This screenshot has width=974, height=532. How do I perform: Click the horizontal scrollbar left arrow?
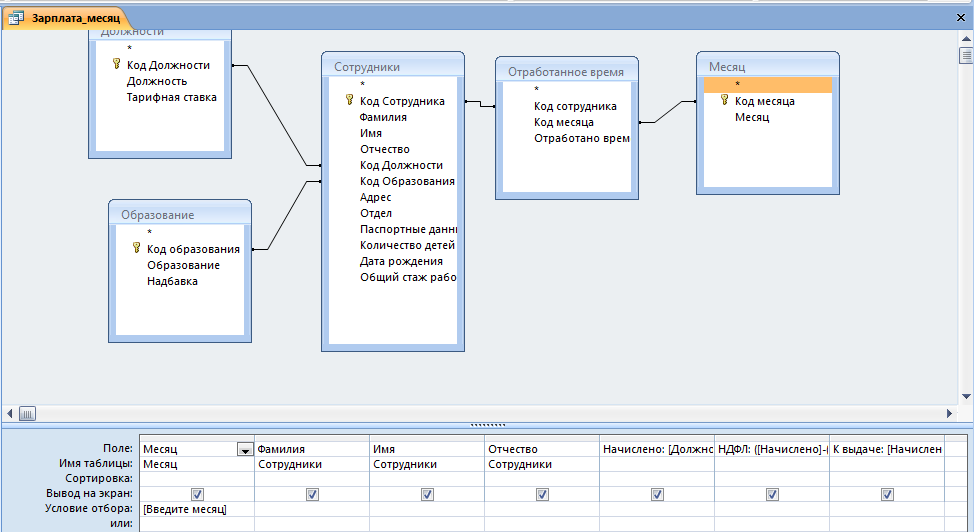click(x=9, y=413)
